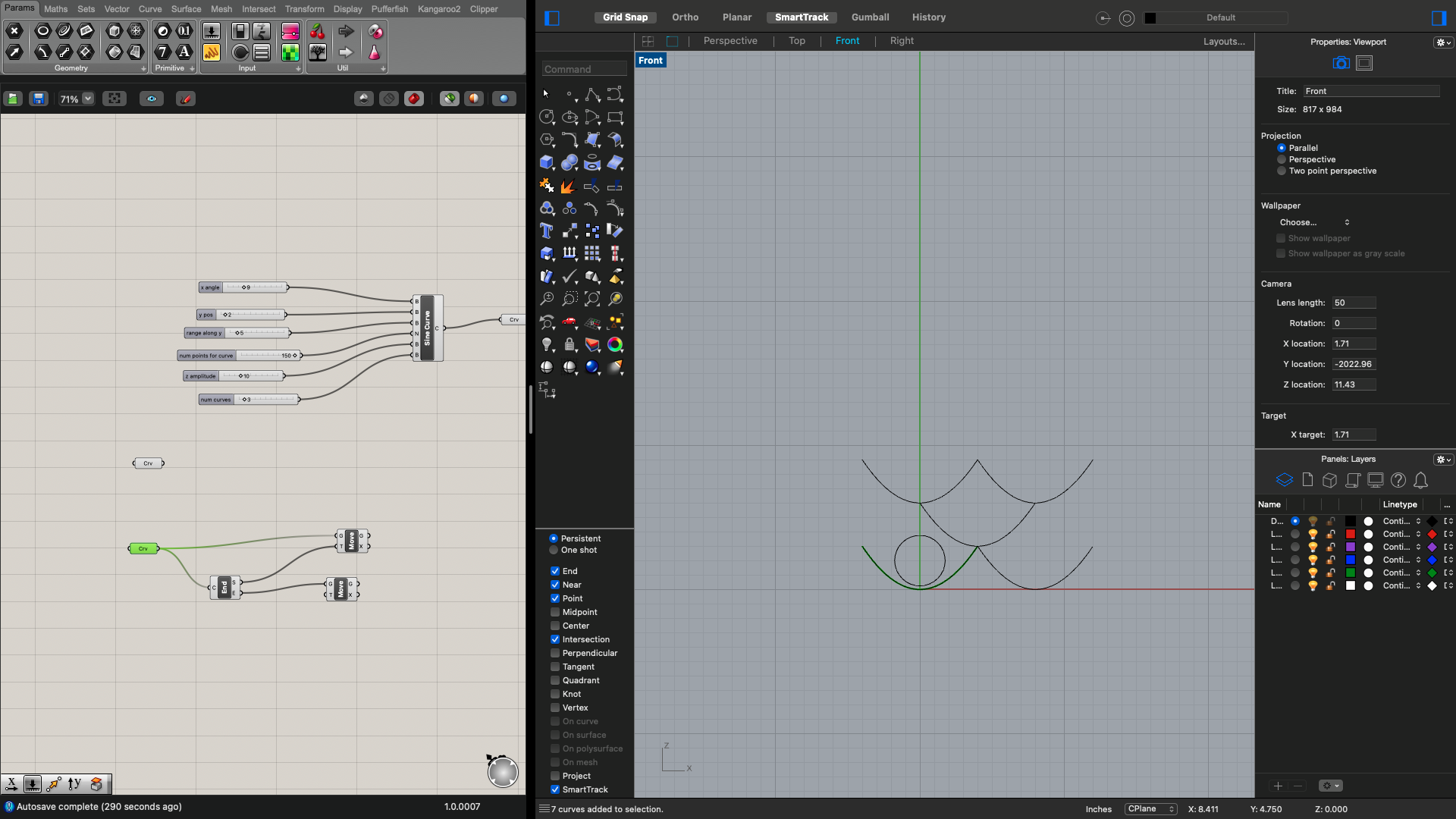1456x819 pixels.
Task: Open the CPlane coordinate dropdown
Action: 1150,809
